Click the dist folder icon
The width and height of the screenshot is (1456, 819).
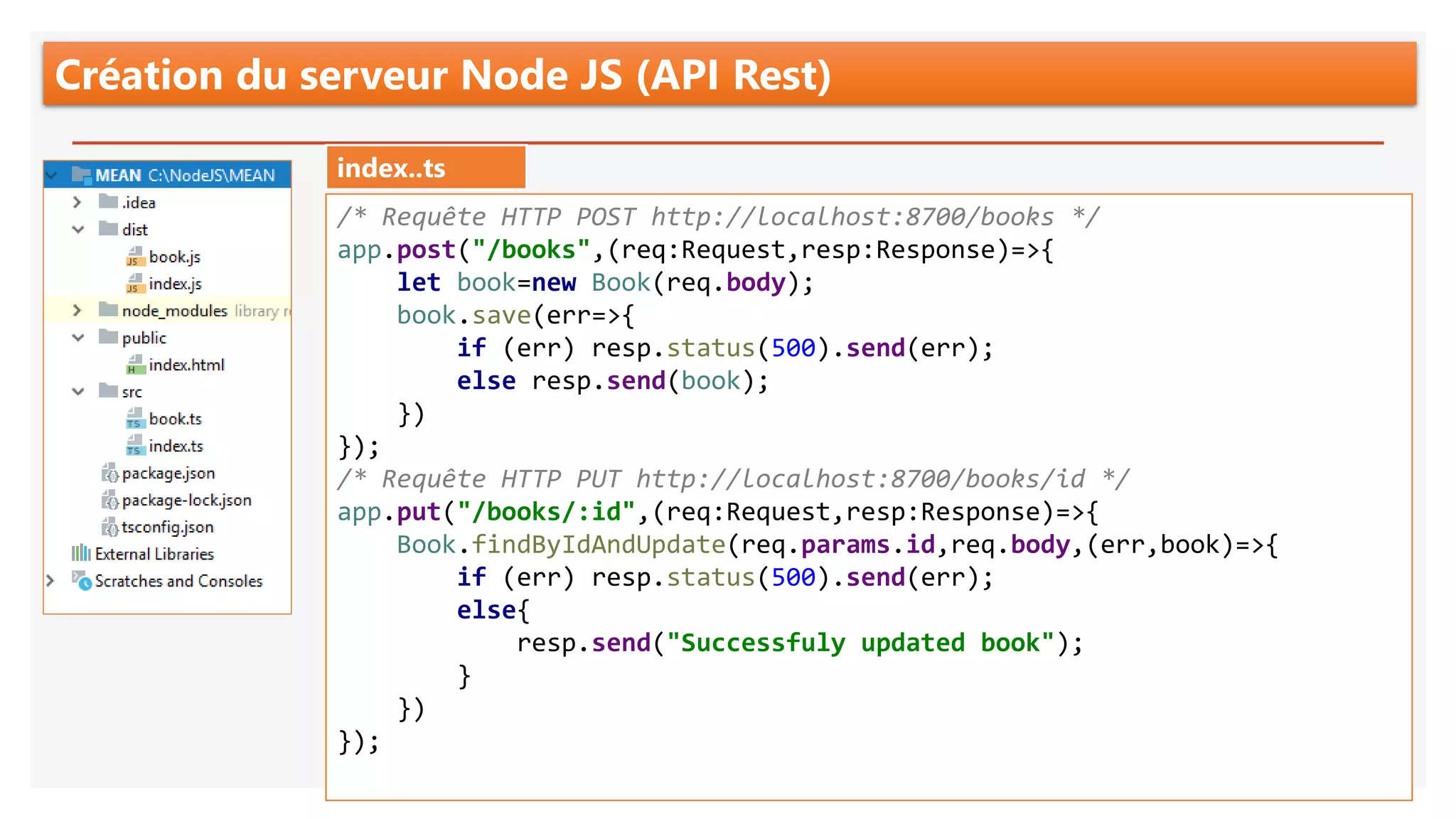(108, 228)
